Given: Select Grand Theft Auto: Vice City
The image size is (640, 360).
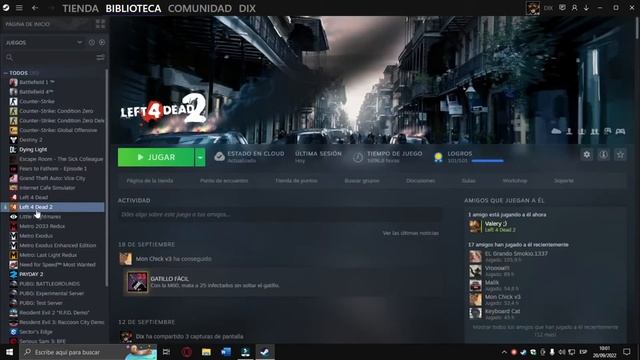Looking at the screenshot, I should tap(52, 178).
